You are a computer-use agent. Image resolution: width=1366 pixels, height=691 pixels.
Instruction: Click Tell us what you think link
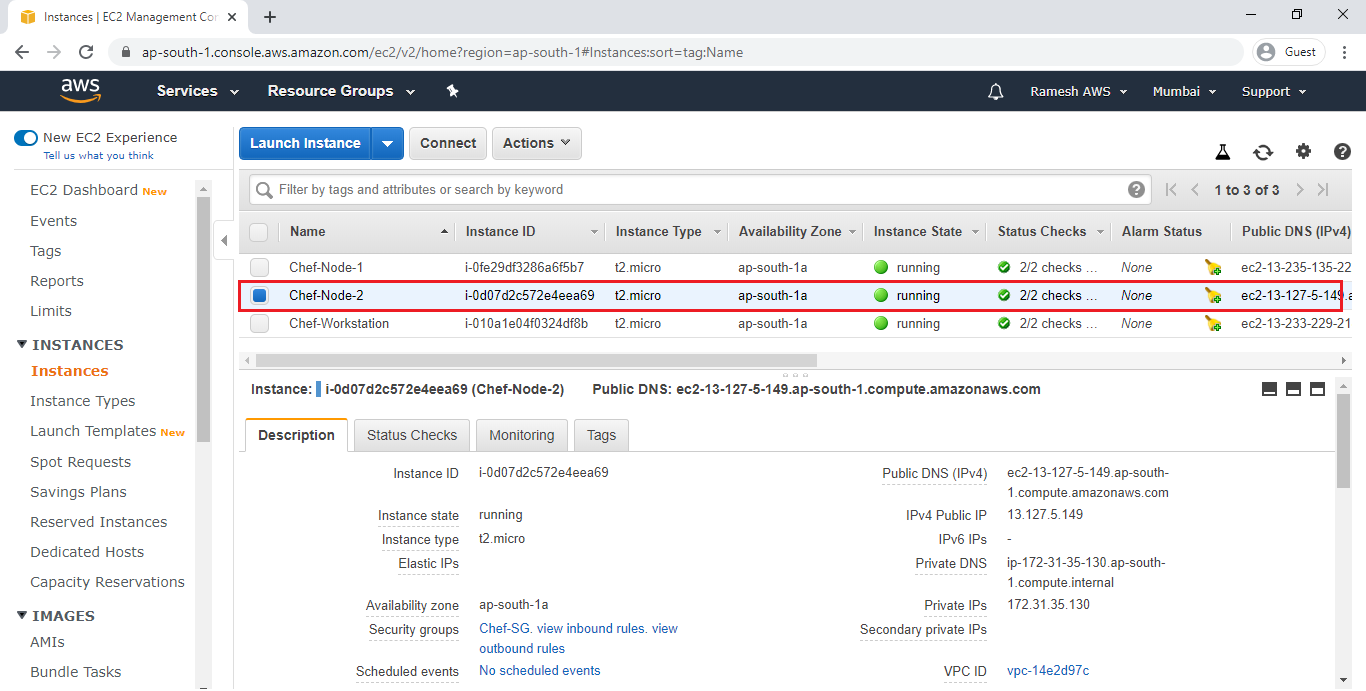pos(99,156)
